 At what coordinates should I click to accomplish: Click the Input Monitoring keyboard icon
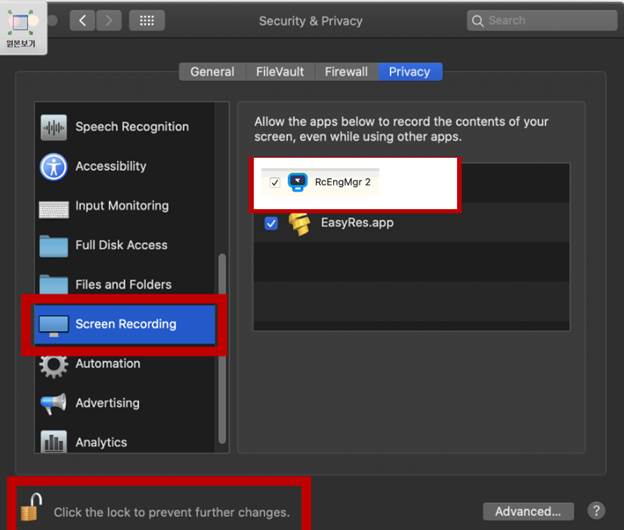coord(53,207)
